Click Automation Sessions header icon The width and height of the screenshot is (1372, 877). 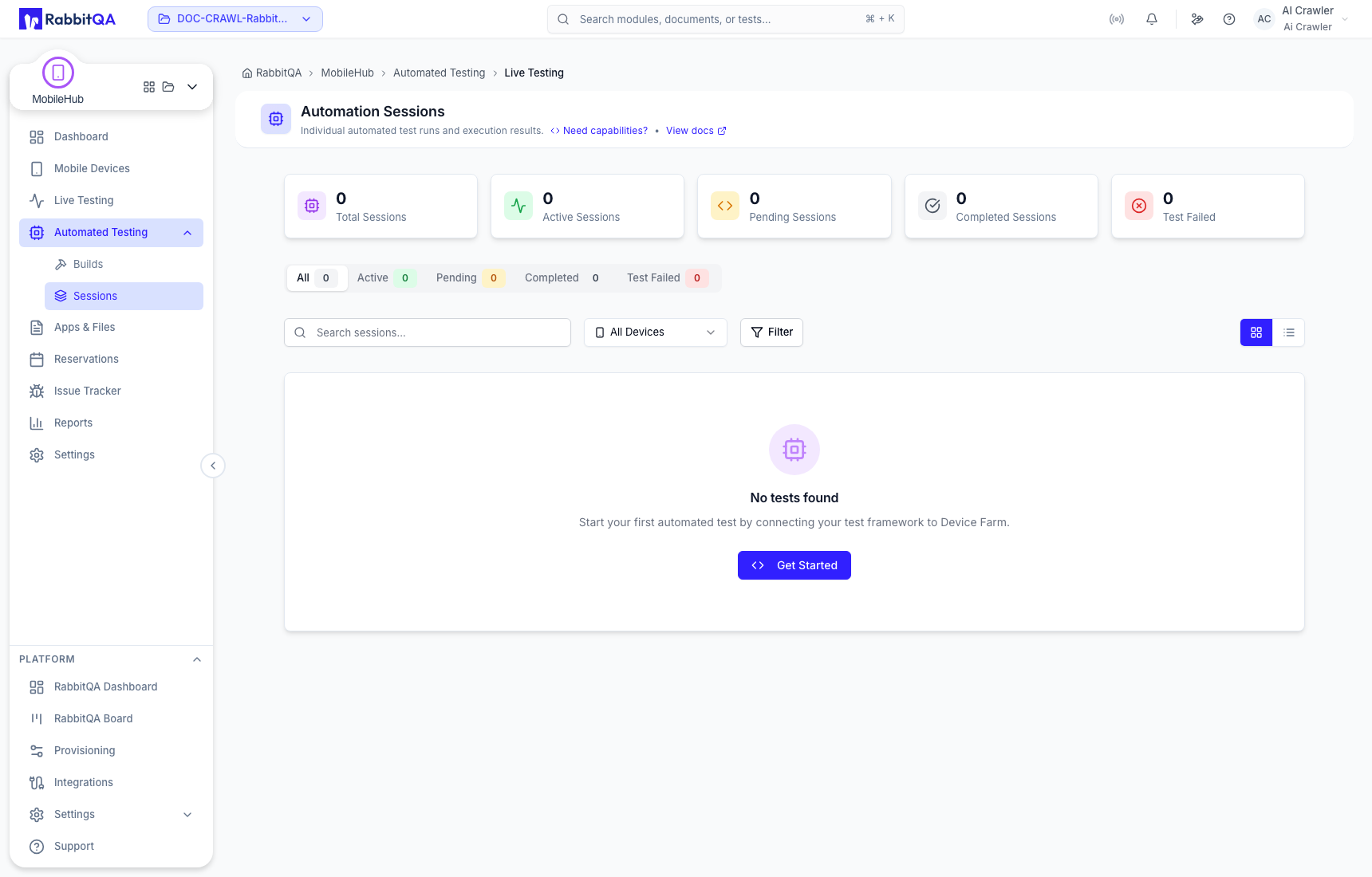click(x=276, y=119)
